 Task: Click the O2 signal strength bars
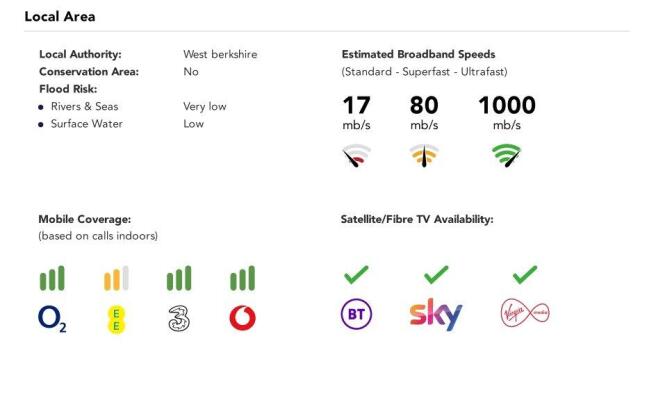[x=52, y=278]
